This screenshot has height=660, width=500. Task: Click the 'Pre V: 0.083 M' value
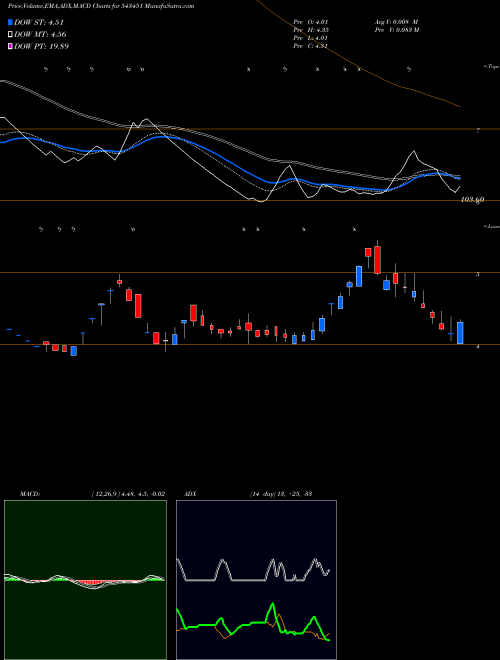(x=397, y=30)
